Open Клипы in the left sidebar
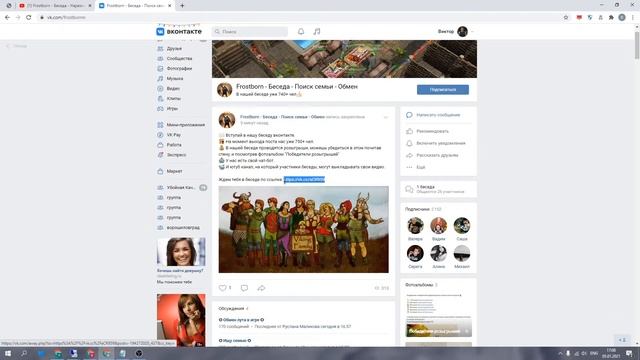The image size is (640, 360). point(173,98)
